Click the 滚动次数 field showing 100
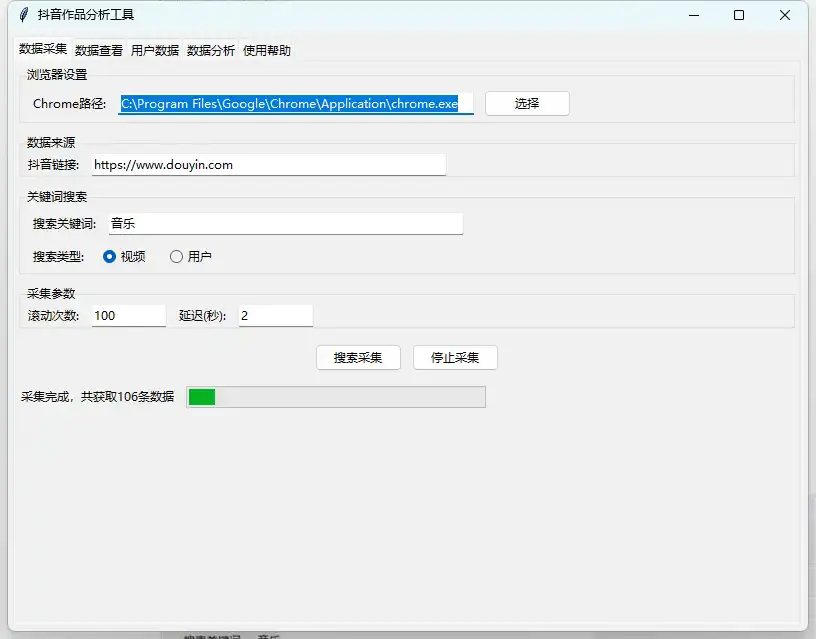The image size is (816, 639). point(128,315)
